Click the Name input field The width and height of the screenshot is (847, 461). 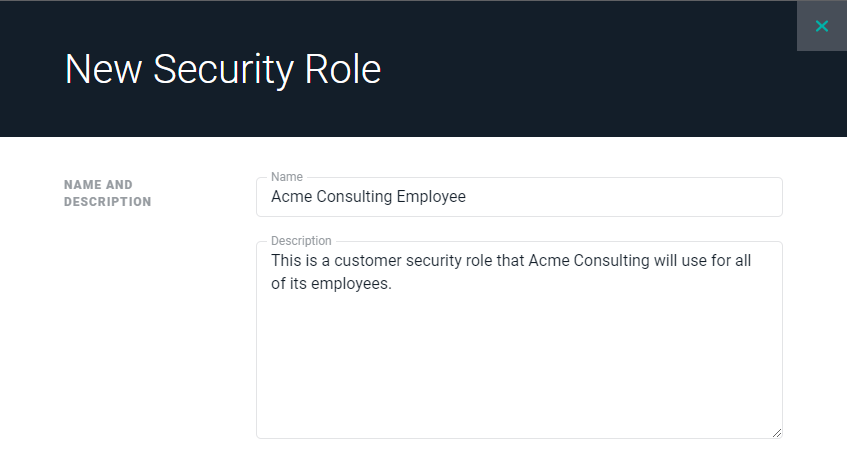[519, 197]
